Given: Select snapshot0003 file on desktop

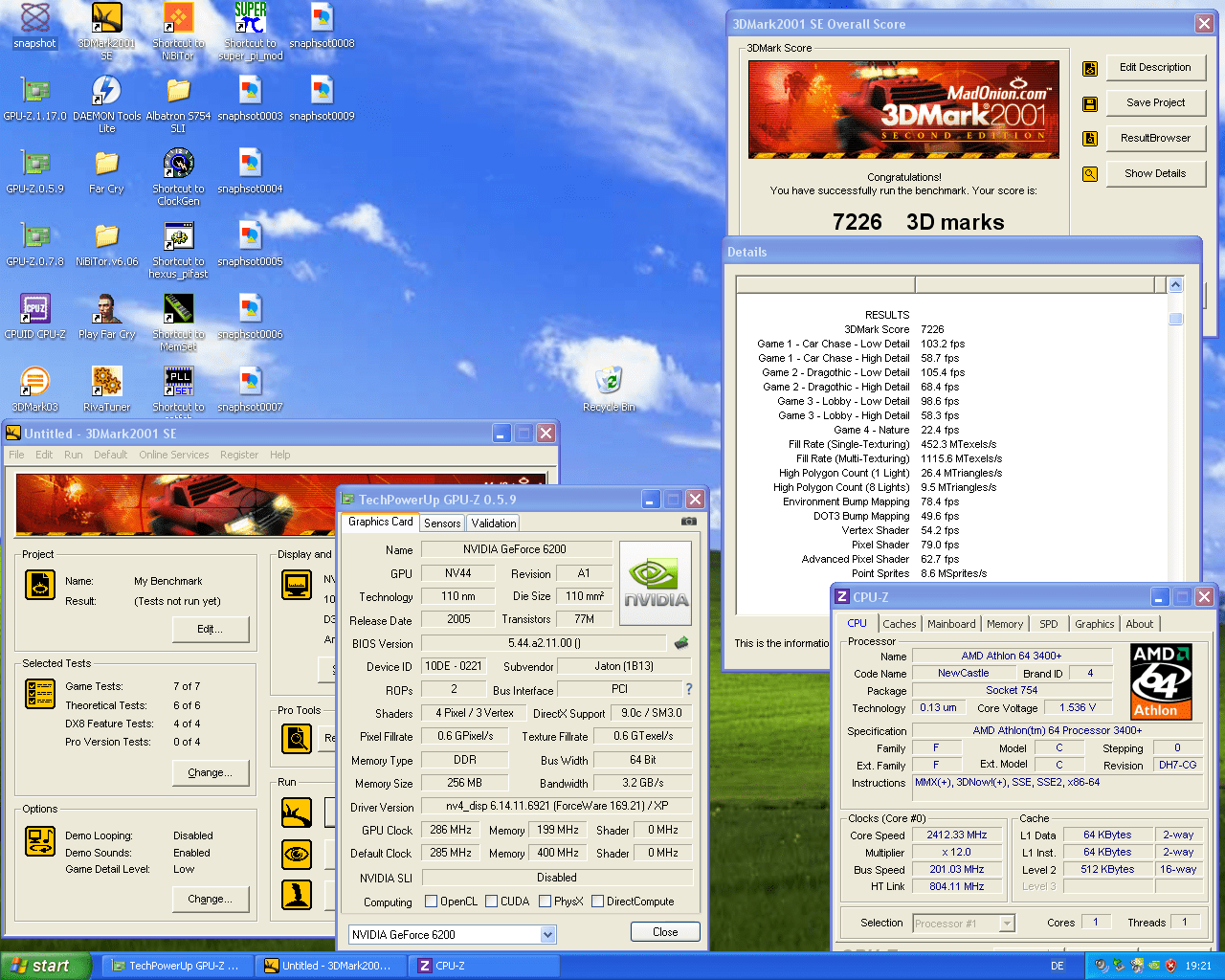Looking at the screenshot, I should [x=251, y=99].
